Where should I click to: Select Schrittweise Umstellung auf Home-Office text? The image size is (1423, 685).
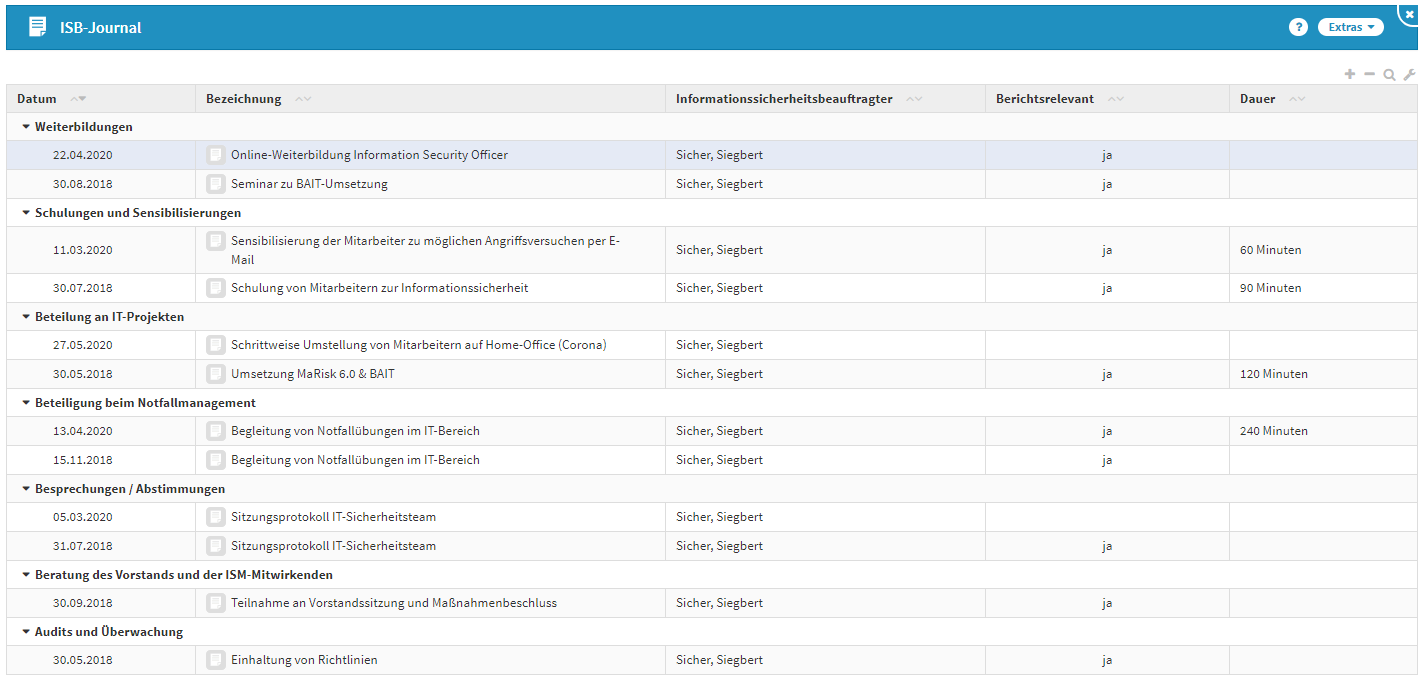point(419,345)
